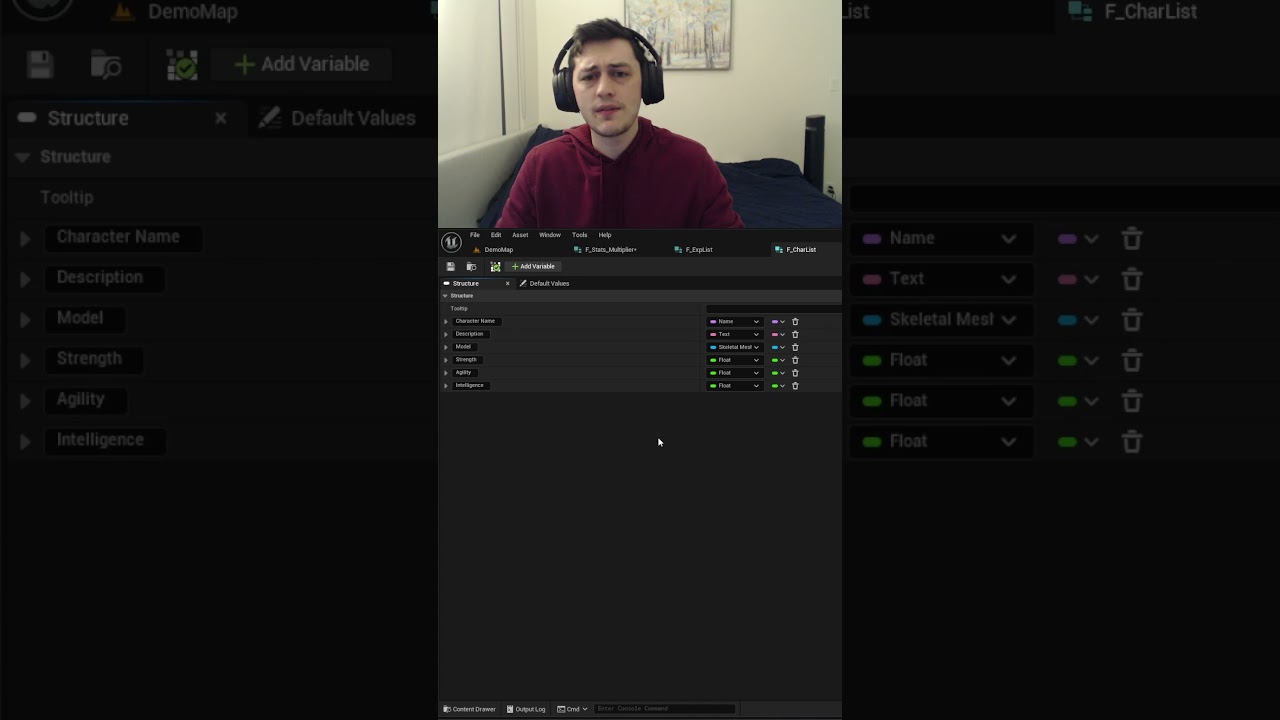Click the Model variable name field

pyautogui.click(x=464, y=347)
